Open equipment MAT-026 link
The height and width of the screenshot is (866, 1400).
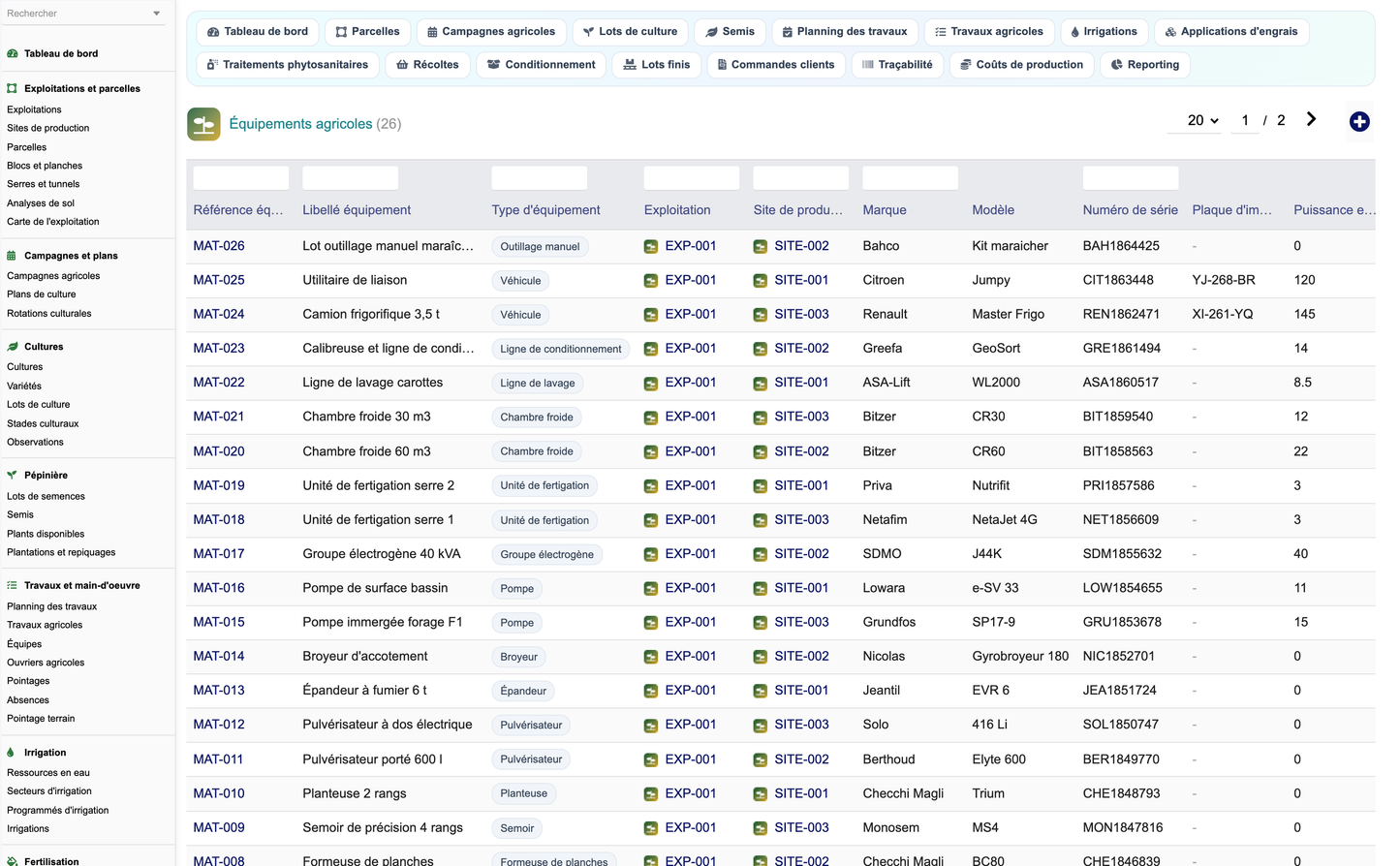219,246
